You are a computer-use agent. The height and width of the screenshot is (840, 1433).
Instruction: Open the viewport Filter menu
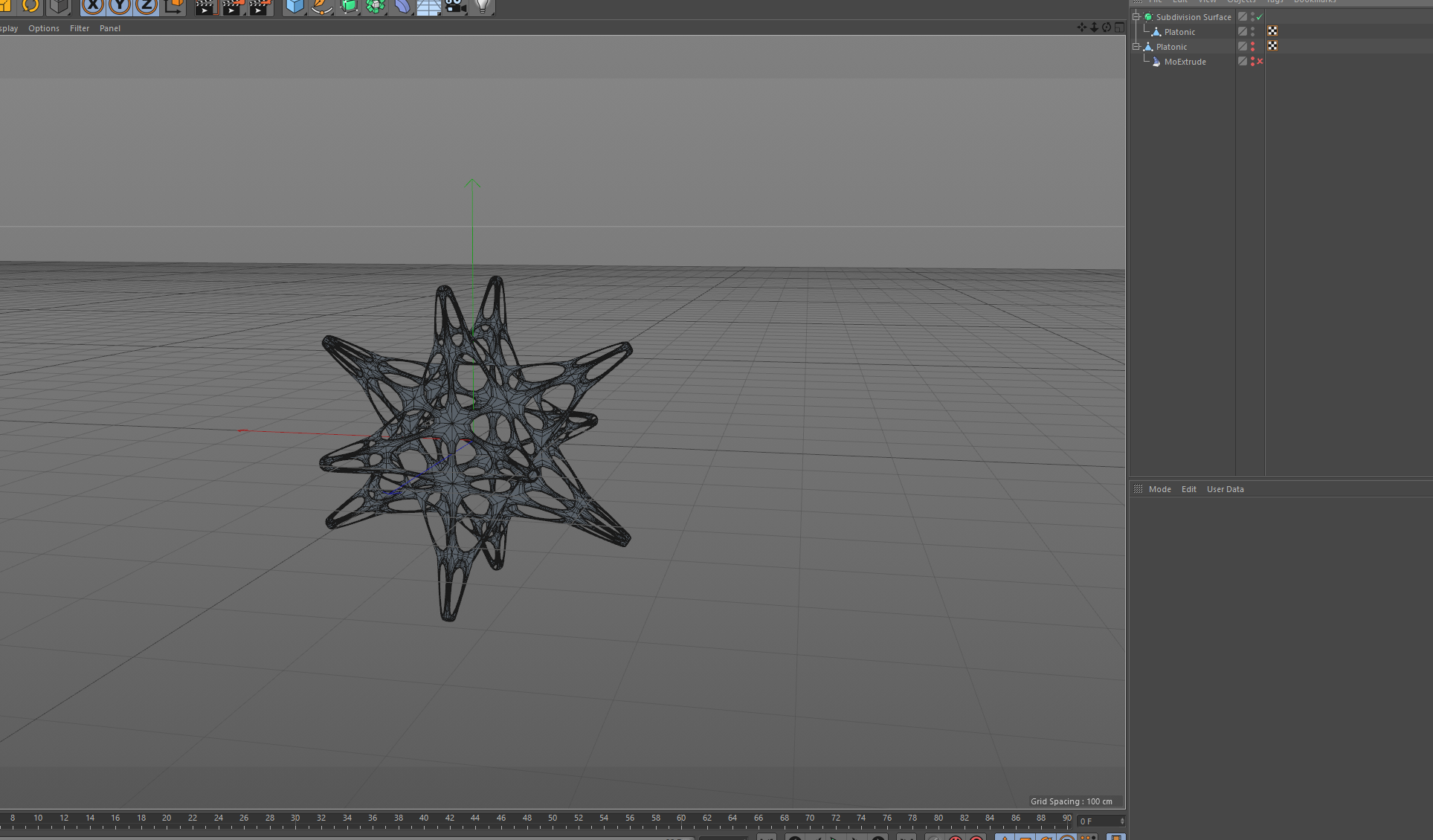point(80,28)
